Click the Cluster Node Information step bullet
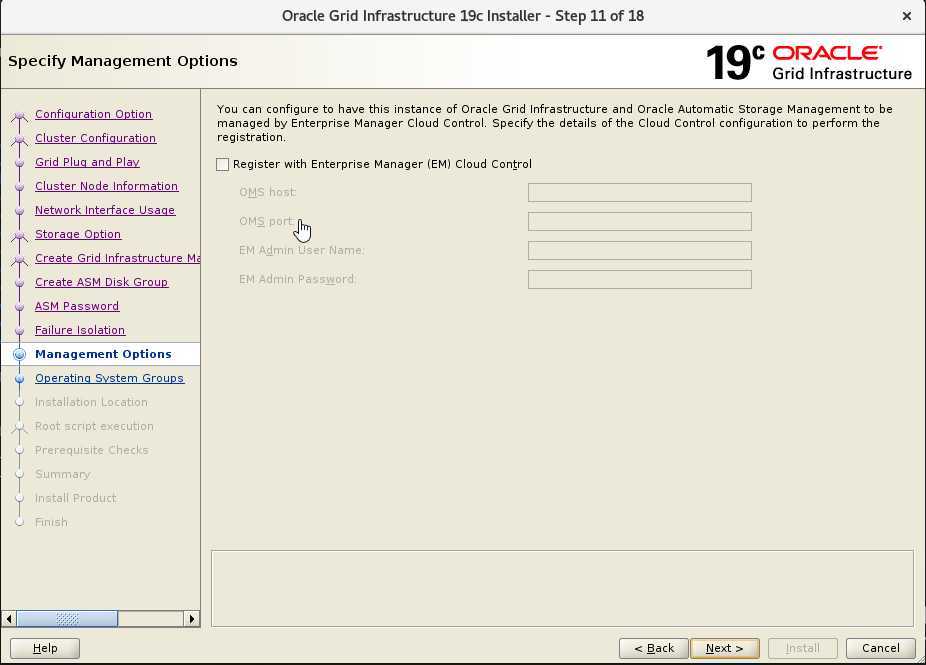This screenshot has height=665, width=926. 19,187
